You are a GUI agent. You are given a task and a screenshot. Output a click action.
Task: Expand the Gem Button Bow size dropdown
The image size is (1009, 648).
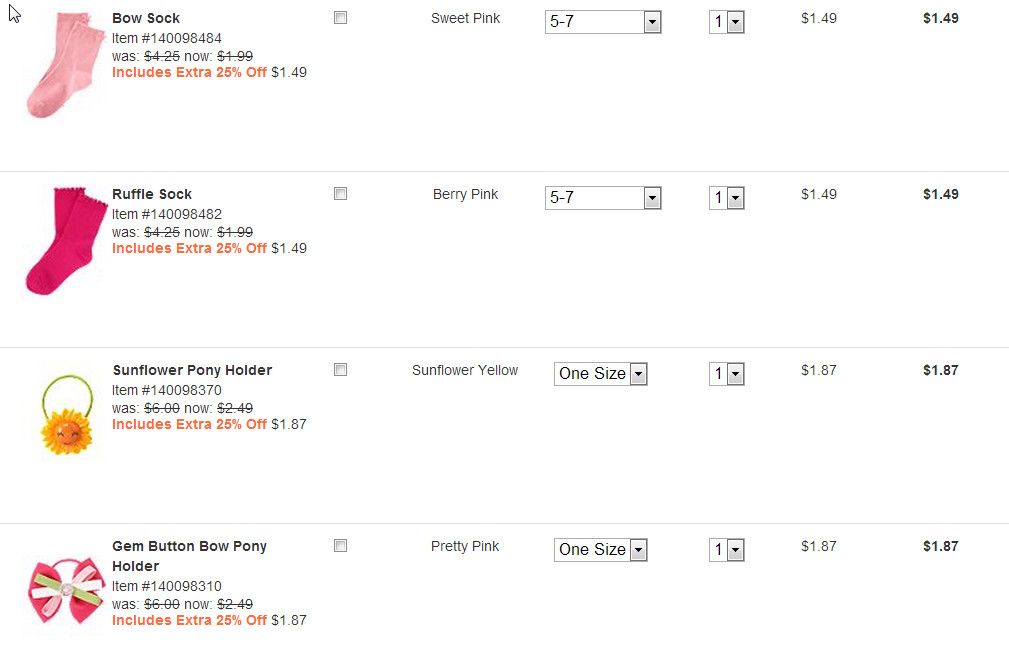pyautogui.click(x=601, y=550)
